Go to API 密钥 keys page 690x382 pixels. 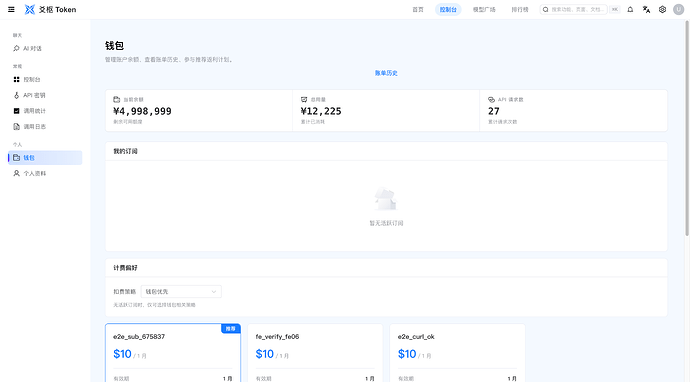click(45, 95)
